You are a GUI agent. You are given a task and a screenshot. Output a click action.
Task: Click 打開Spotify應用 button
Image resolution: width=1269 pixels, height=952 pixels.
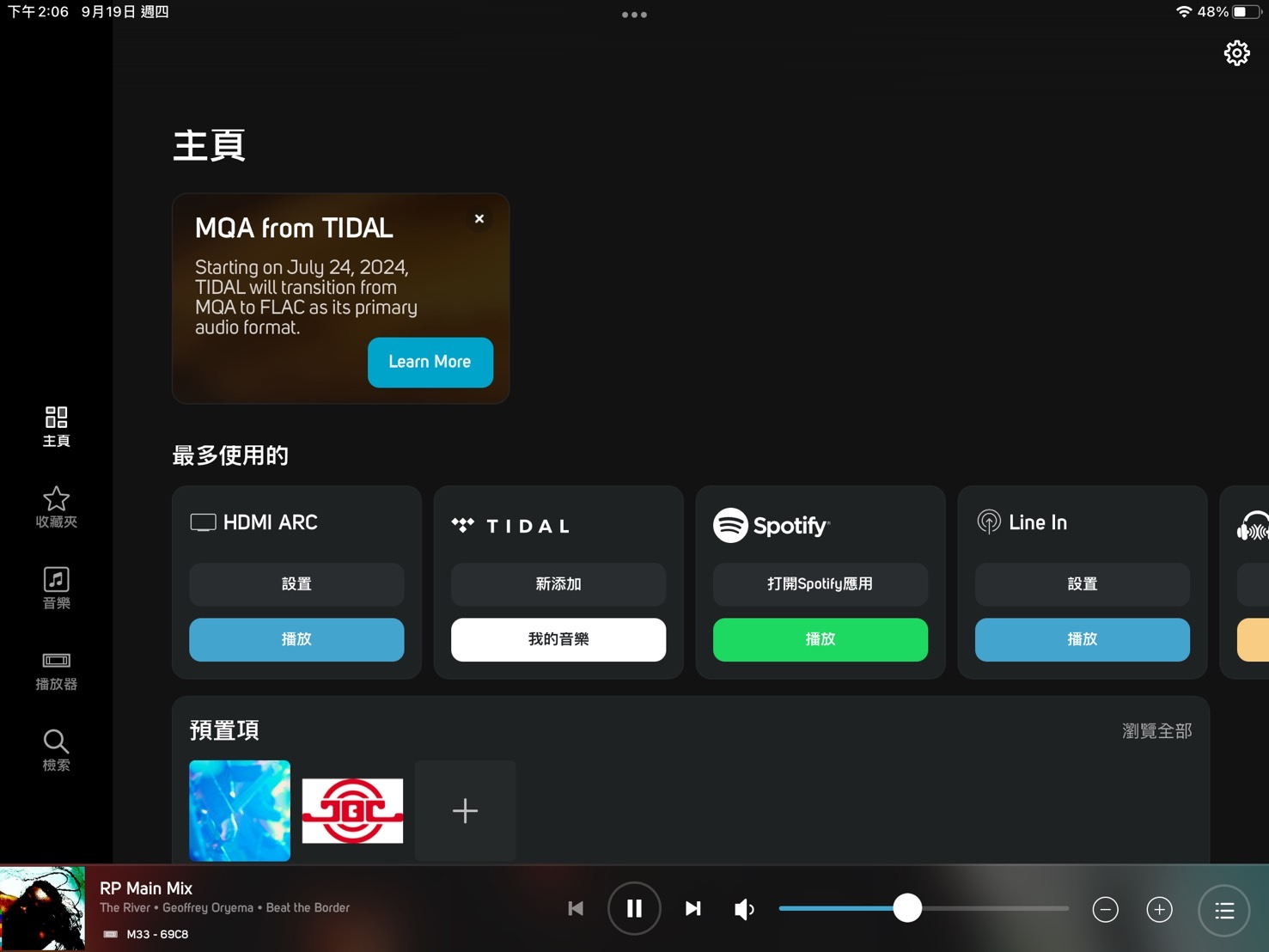pos(821,584)
